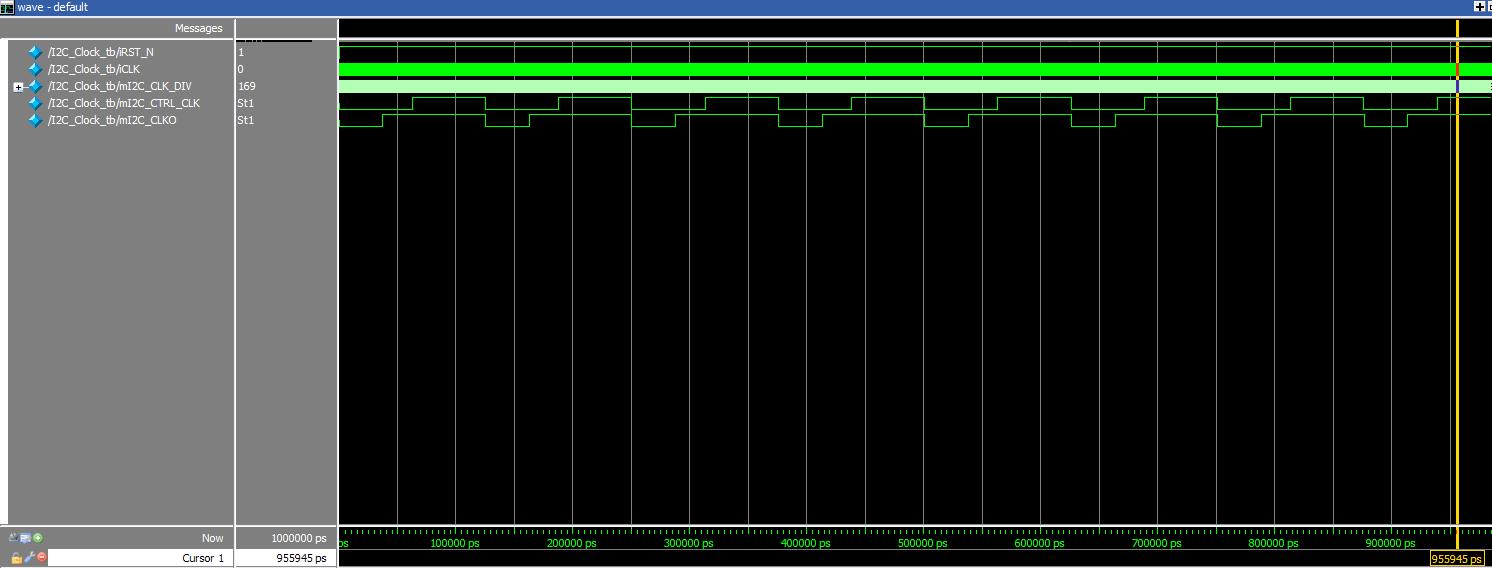
Task: Click the iCLK signal diamond icon
Action: coord(35,69)
